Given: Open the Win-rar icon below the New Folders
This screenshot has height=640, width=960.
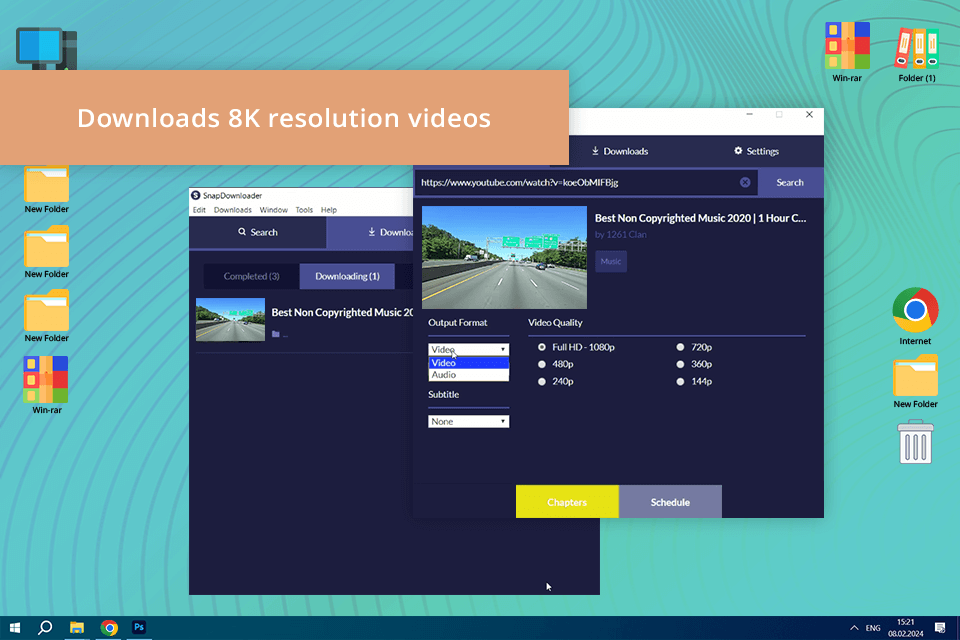Looking at the screenshot, I should 47,385.
